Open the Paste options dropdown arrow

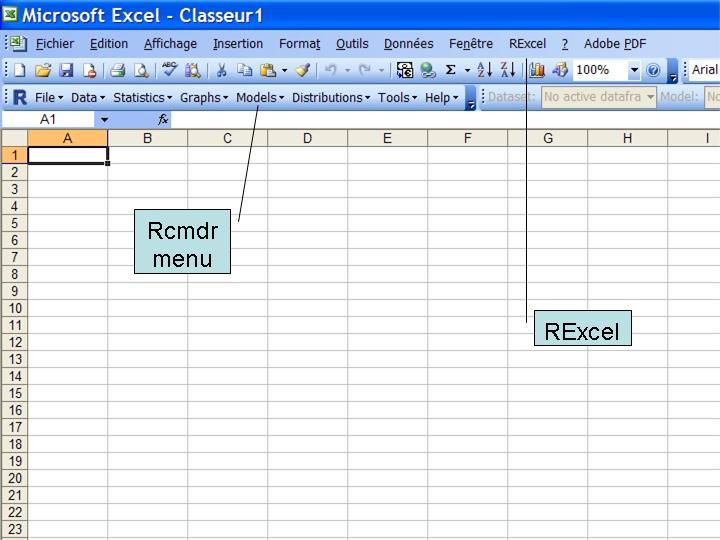click(285, 70)
